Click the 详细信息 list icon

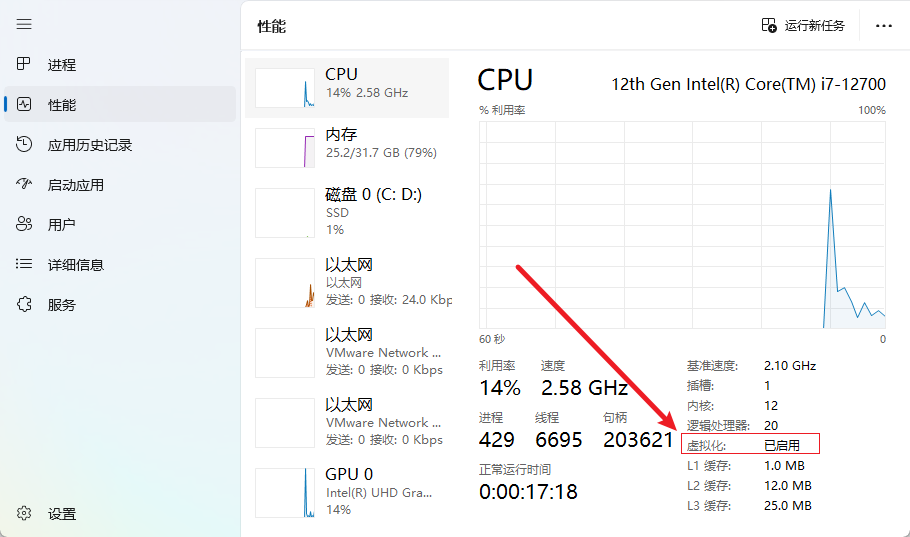24,264
